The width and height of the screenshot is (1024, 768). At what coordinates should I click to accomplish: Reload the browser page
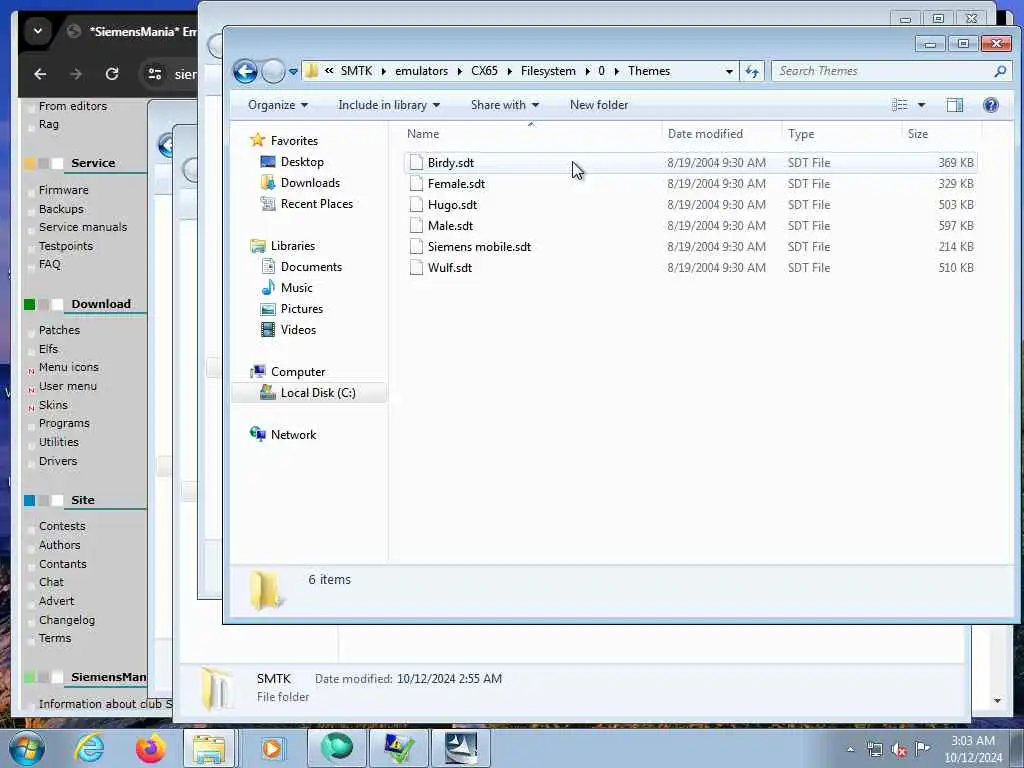[x=112, y=74]
